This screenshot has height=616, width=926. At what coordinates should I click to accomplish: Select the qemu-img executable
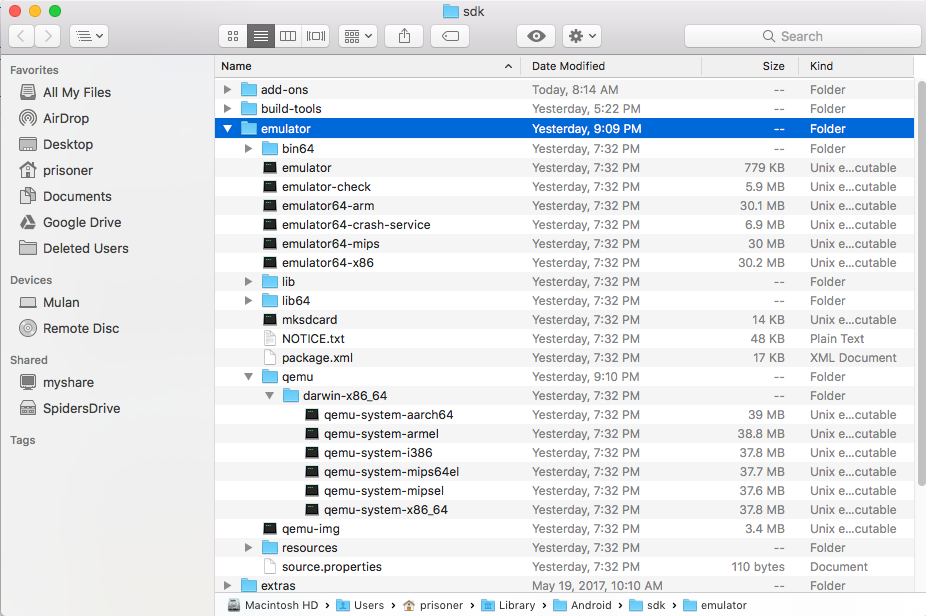[x=564, y=529]
